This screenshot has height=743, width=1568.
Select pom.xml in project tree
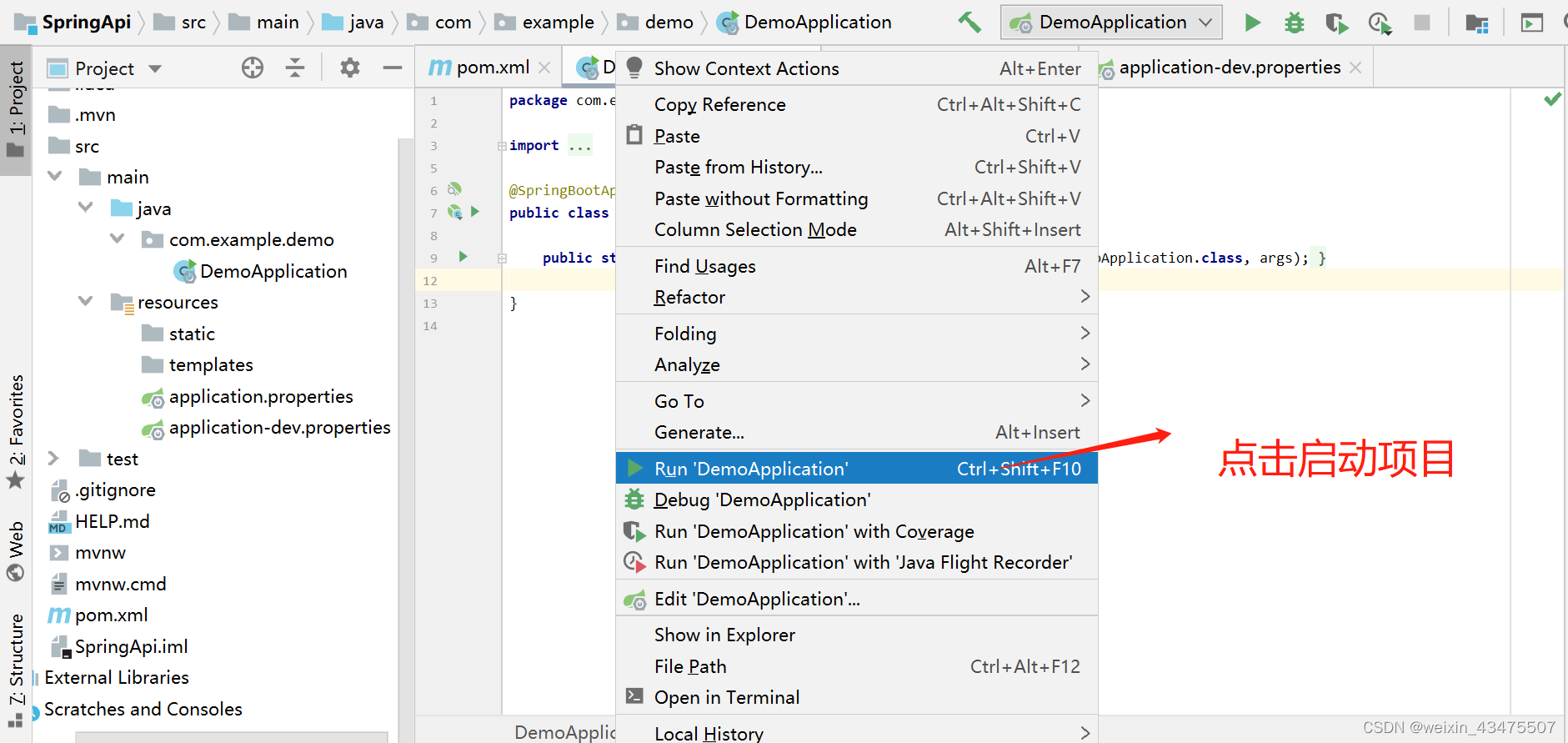[x=111, y=615]
